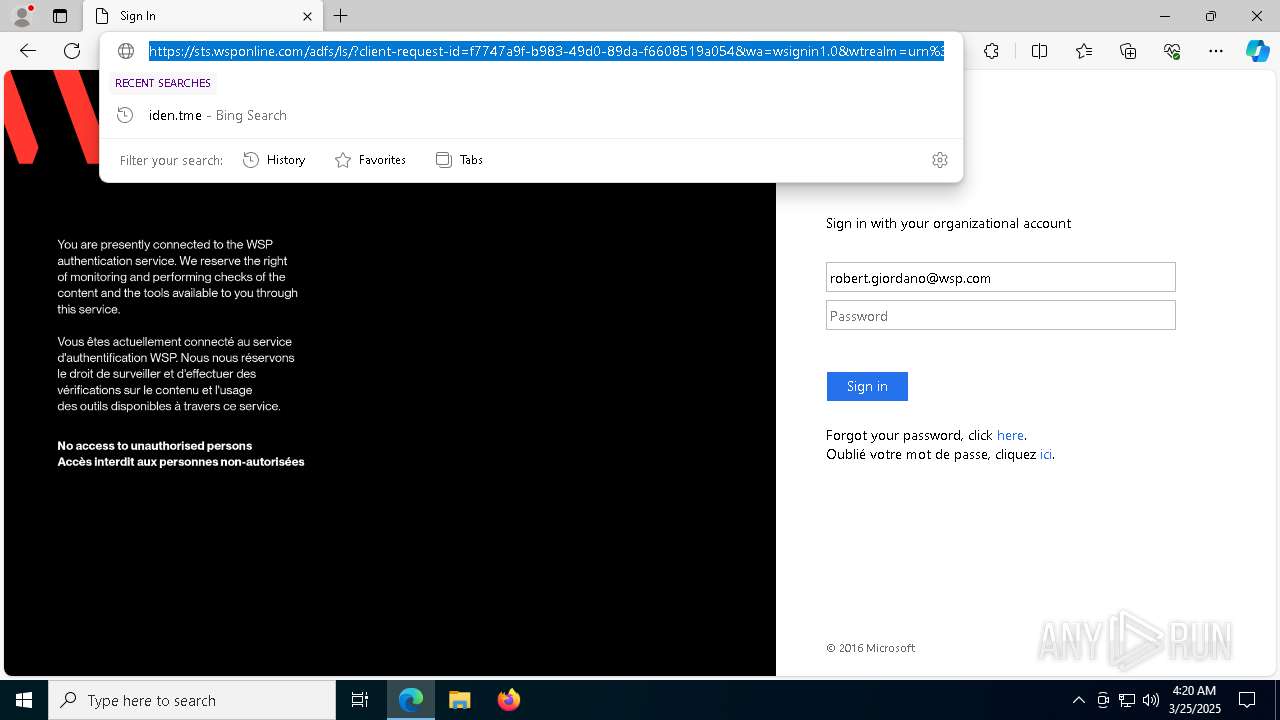Open the browser profile icon

click(x=22, y=16)
